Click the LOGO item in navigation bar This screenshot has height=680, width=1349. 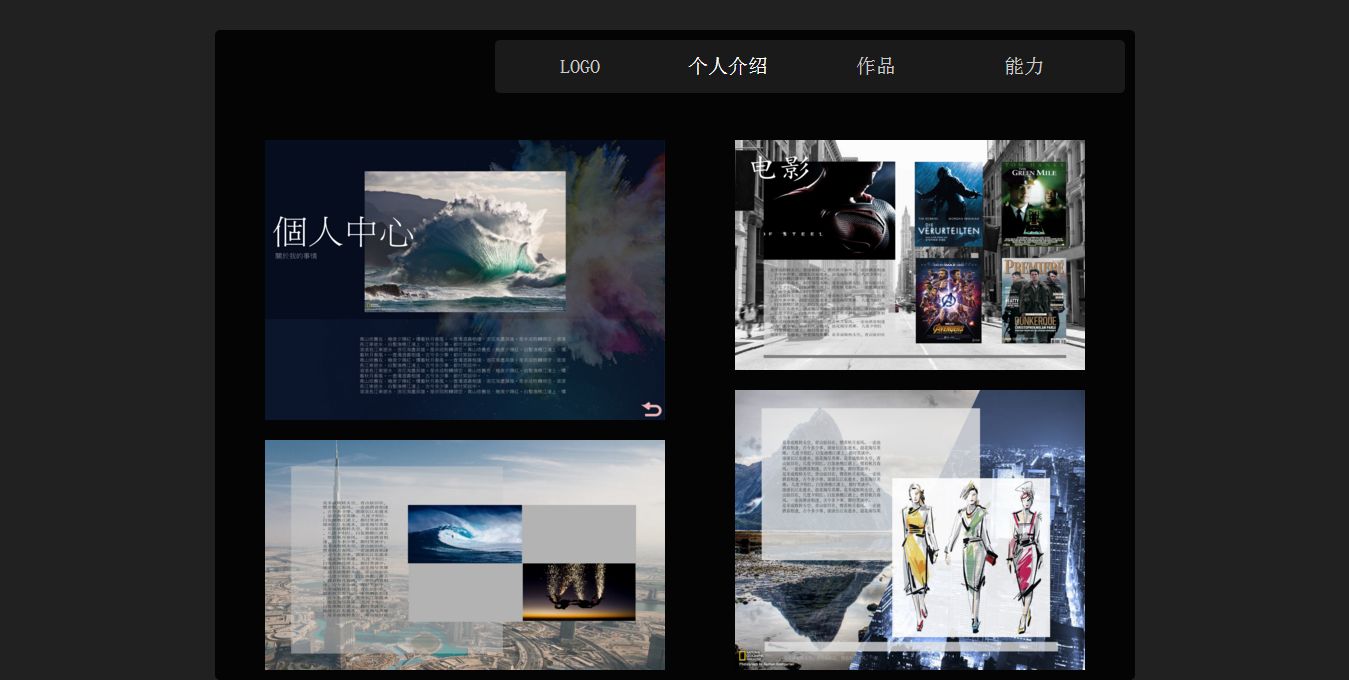pos(579,67)
